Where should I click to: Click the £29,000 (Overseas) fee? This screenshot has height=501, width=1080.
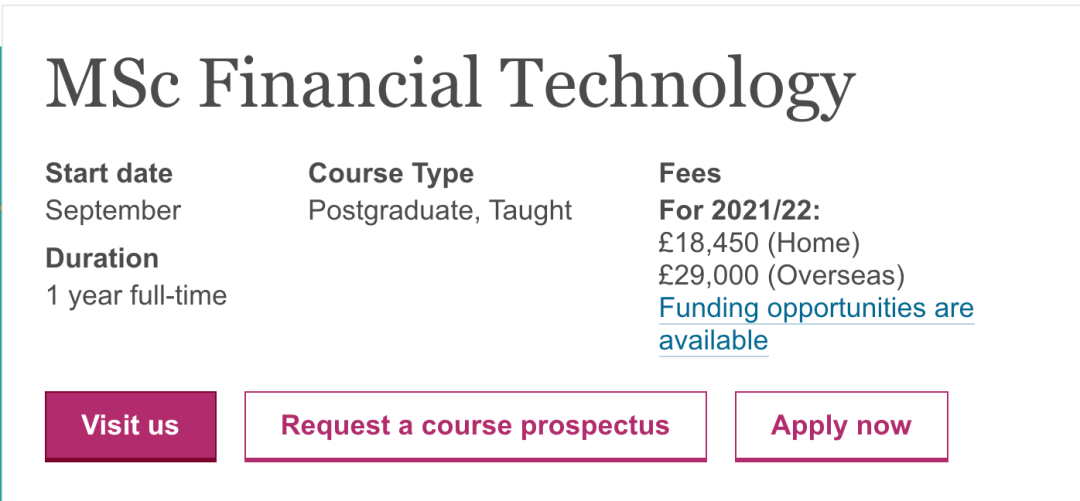[x=781, y=274]
